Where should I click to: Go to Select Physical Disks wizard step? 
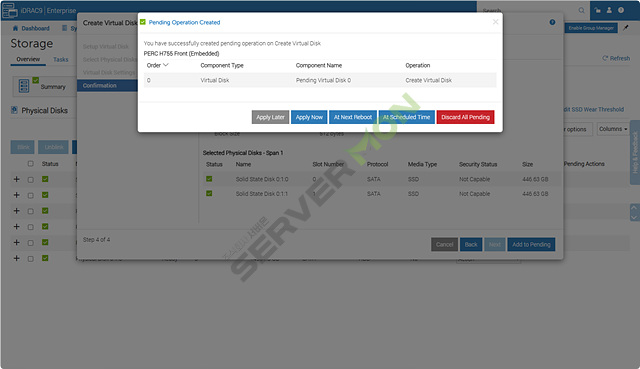(109, 60)
